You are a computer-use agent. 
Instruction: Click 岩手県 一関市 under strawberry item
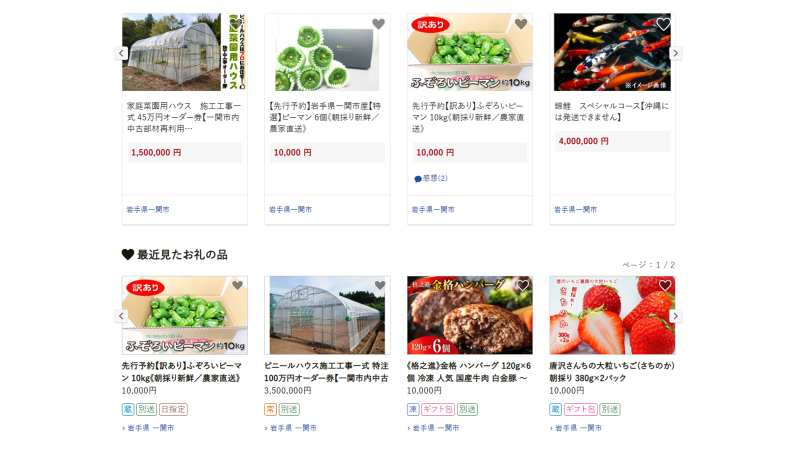(576, 428)
